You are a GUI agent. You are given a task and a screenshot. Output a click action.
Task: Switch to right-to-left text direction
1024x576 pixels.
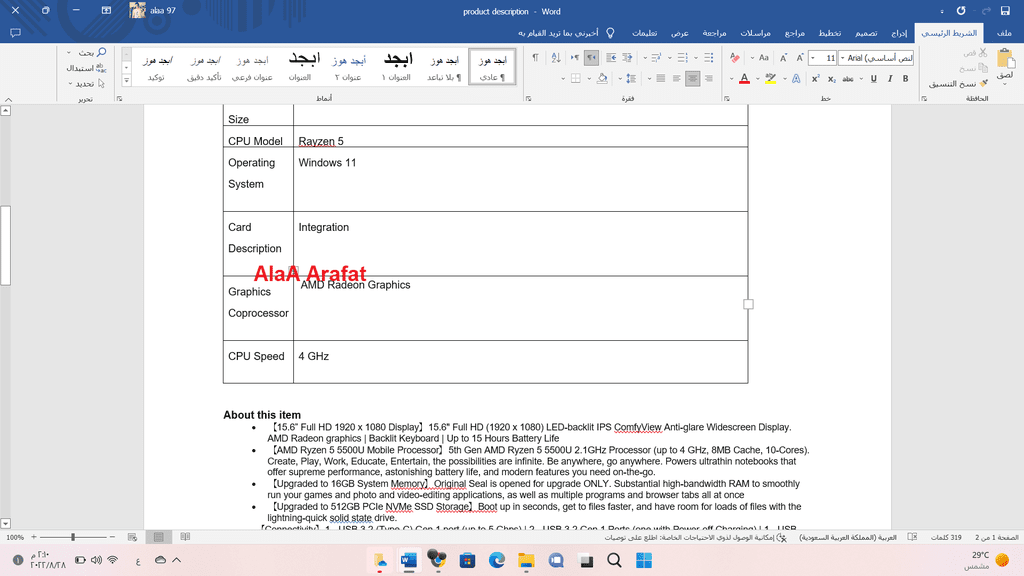pyautogui.click(x=591, y=57)
